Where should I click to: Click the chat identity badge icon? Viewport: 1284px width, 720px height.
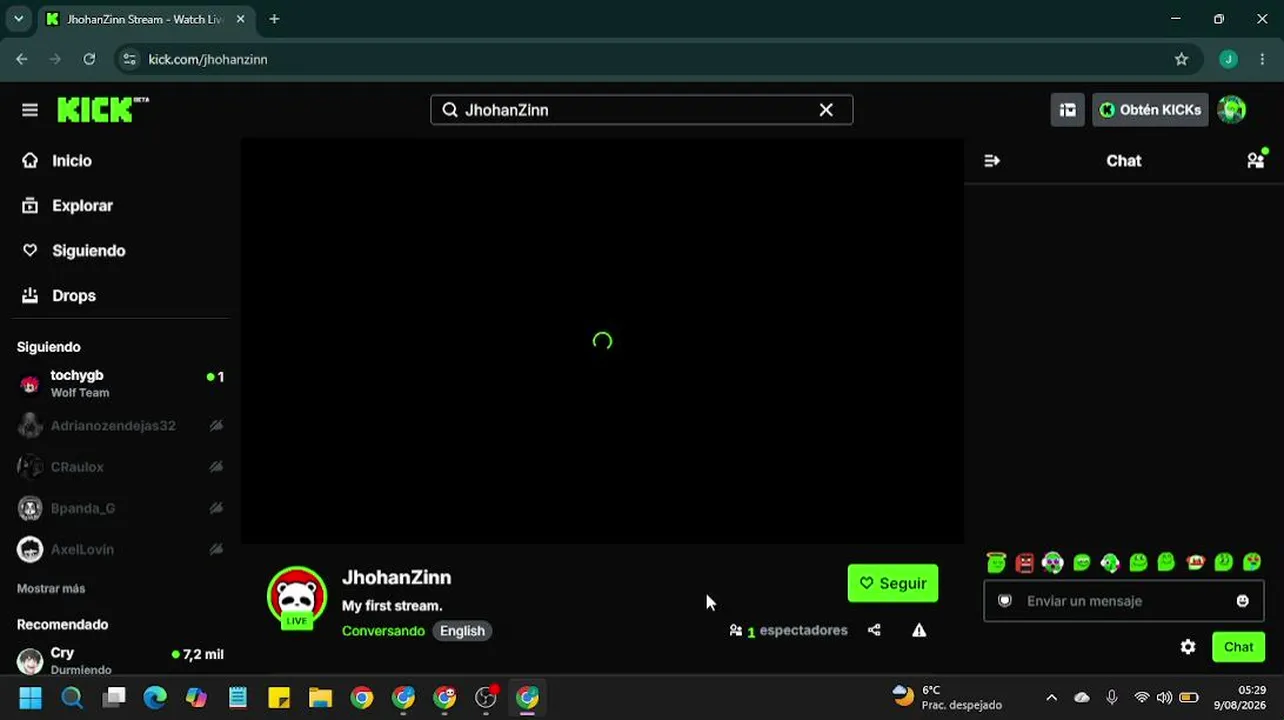pos(1005,601)
